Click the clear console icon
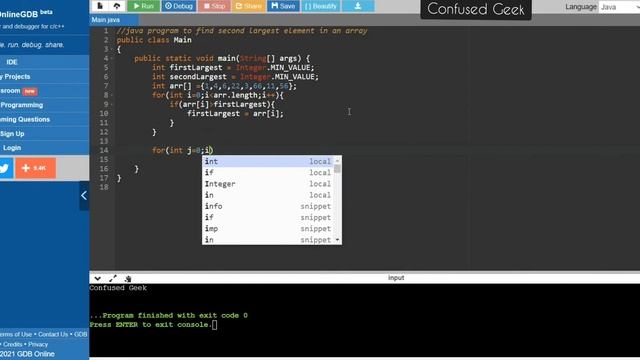 (128, 278)
